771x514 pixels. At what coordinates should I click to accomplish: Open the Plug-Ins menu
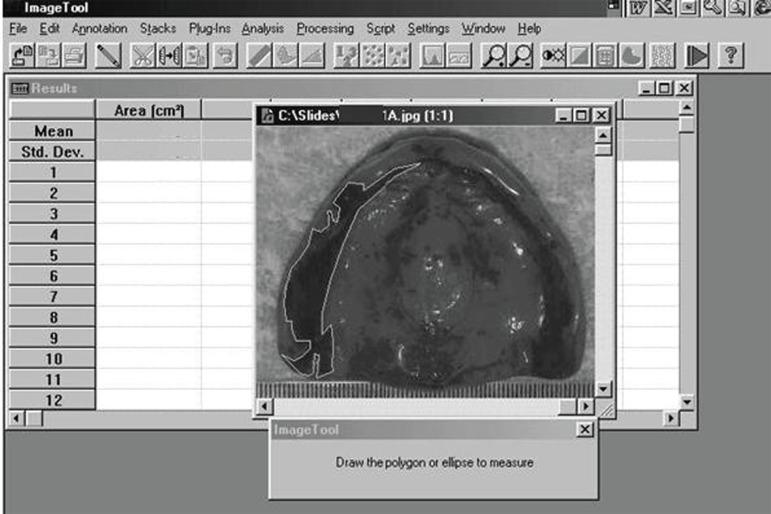[x=210, y=29]
